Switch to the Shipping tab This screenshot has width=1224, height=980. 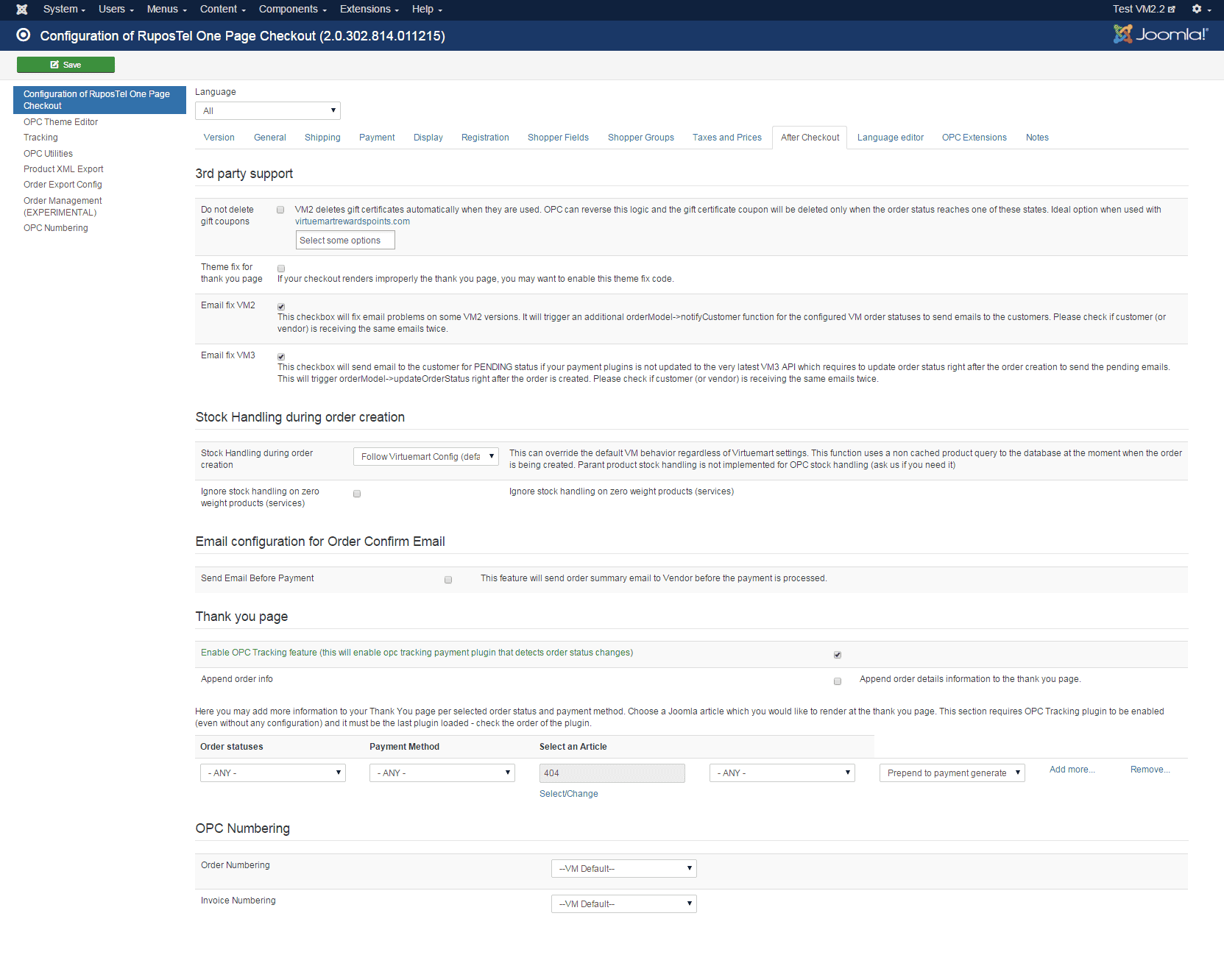coord(322,138)
